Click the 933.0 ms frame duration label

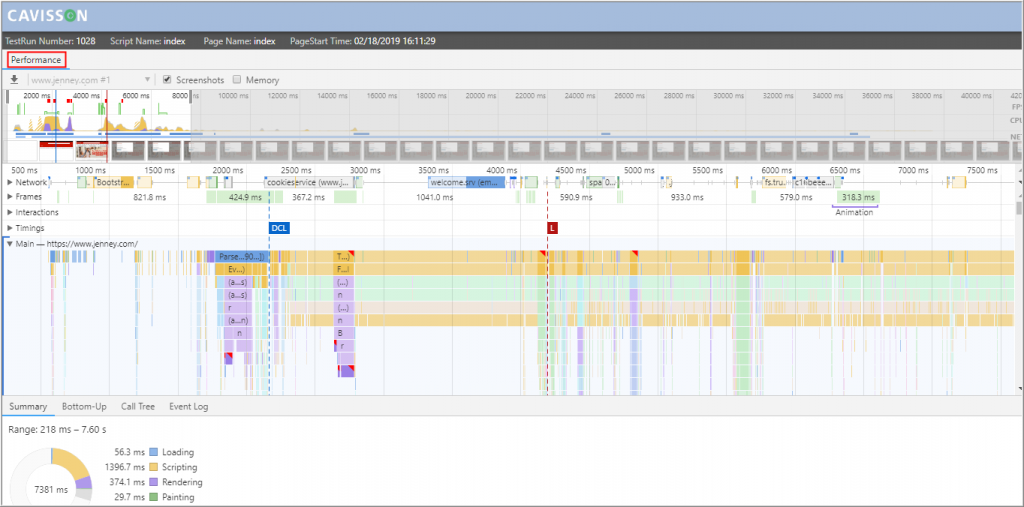686,197
